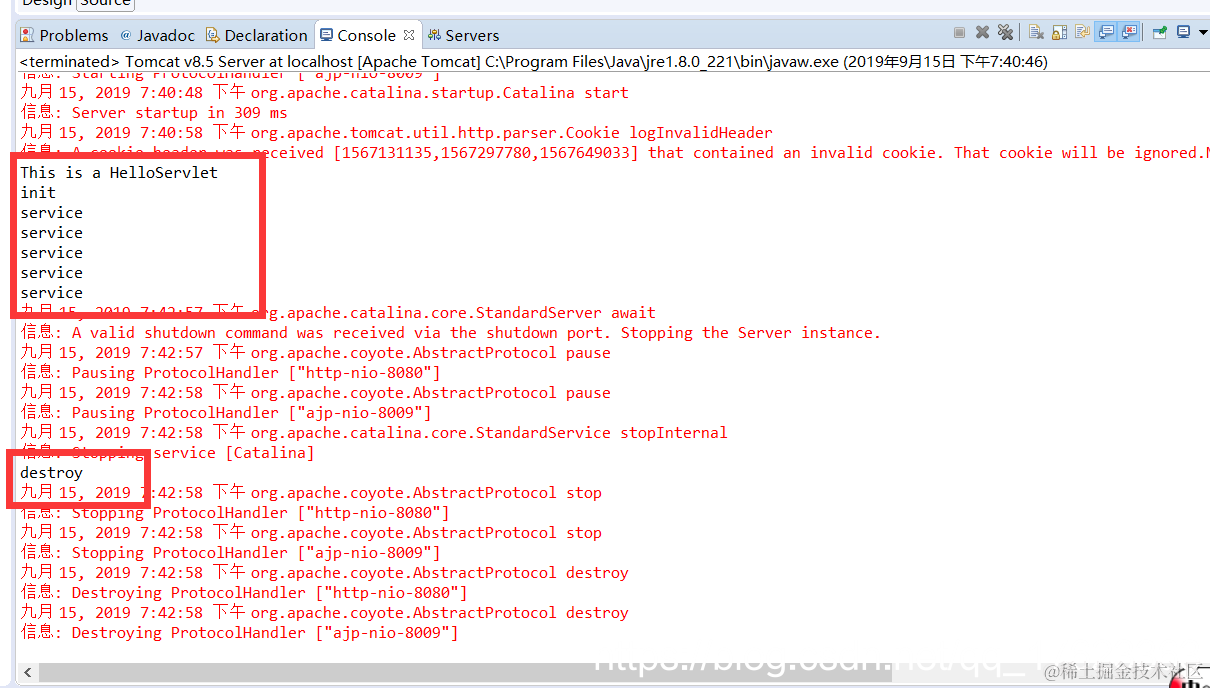Click the last 'AbstractProtocol destroy' log line
The height and width of the screenshot is (688, 1210).
tap(324, 612)
